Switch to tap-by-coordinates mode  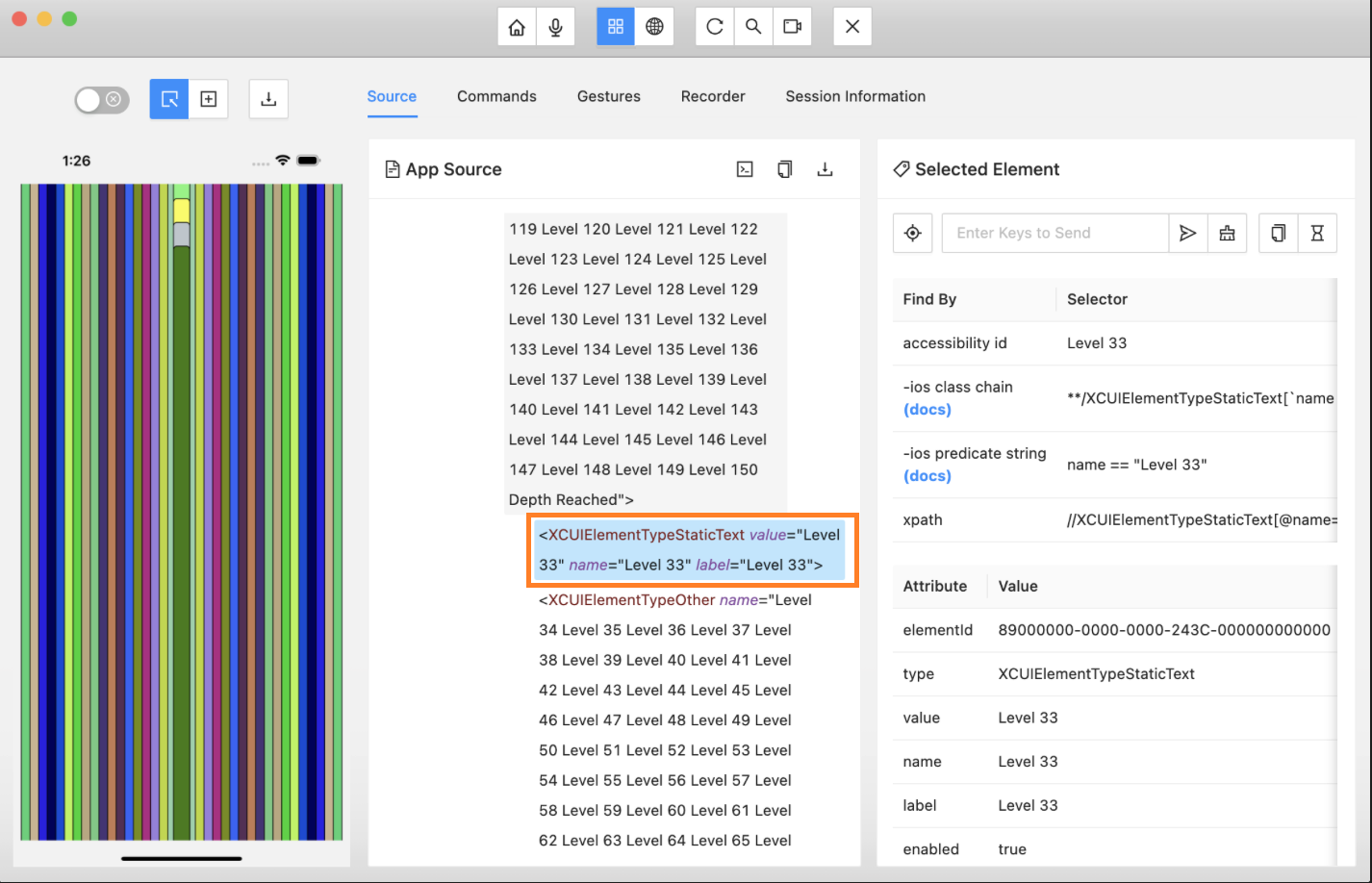208,99
